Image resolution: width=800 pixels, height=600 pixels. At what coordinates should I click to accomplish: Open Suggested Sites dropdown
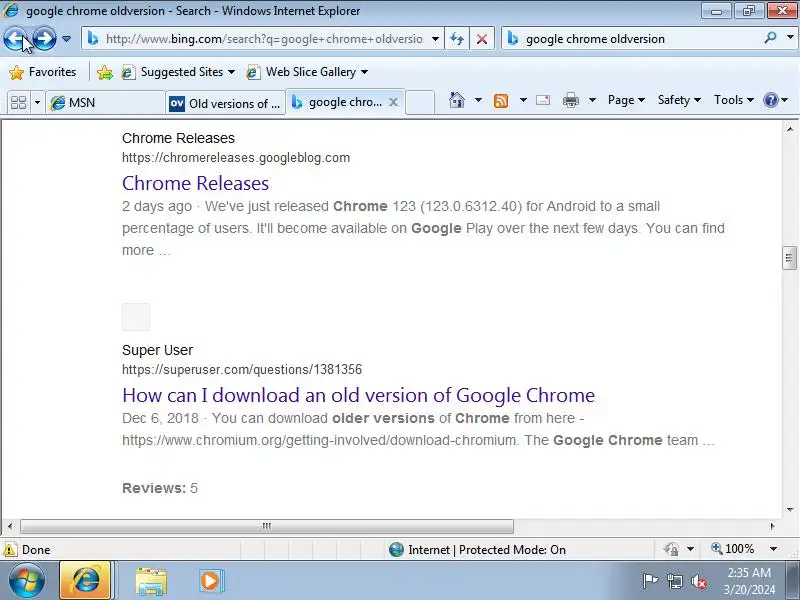tap(179, 72)
